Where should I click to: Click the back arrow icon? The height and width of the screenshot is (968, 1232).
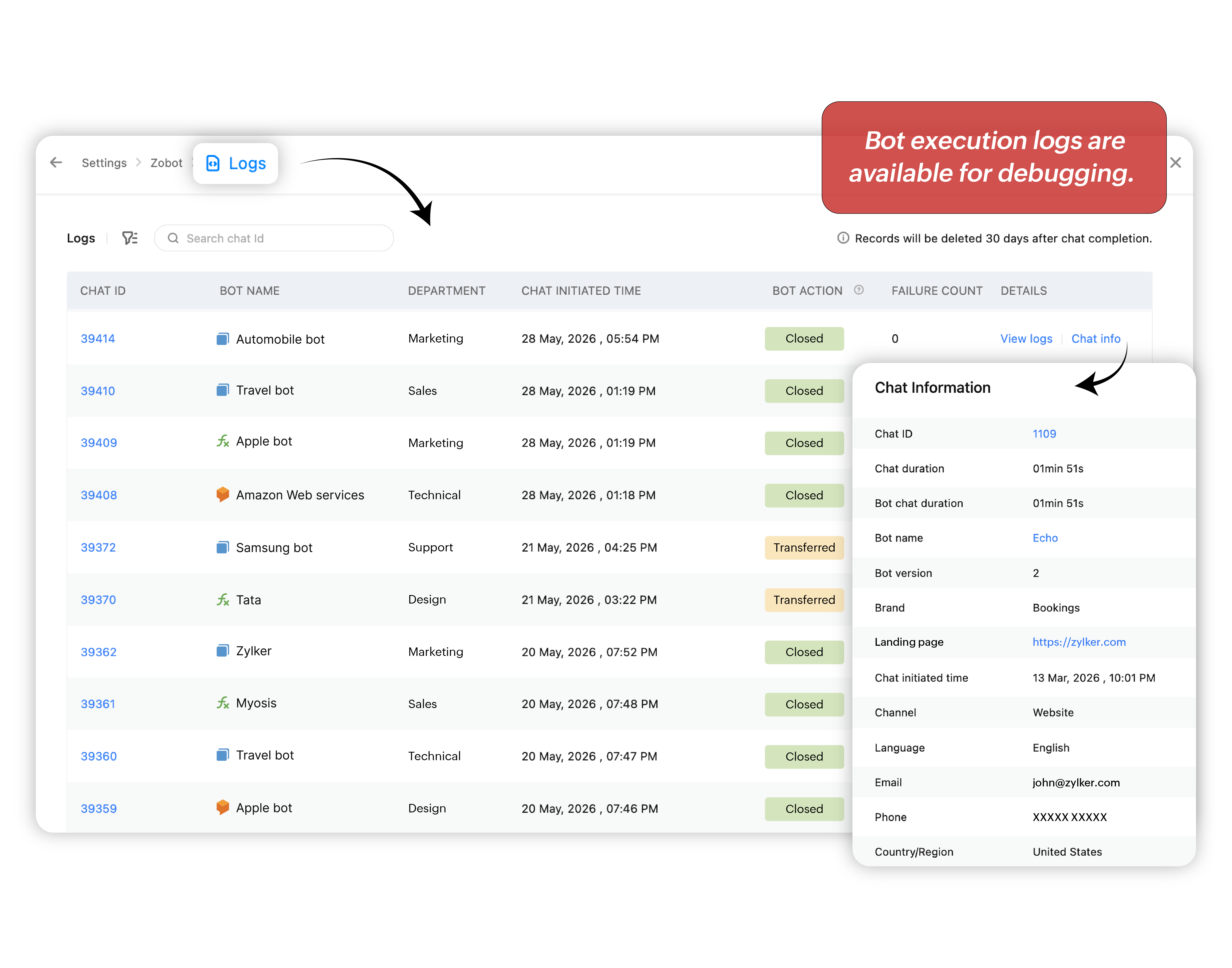point(56,163)
